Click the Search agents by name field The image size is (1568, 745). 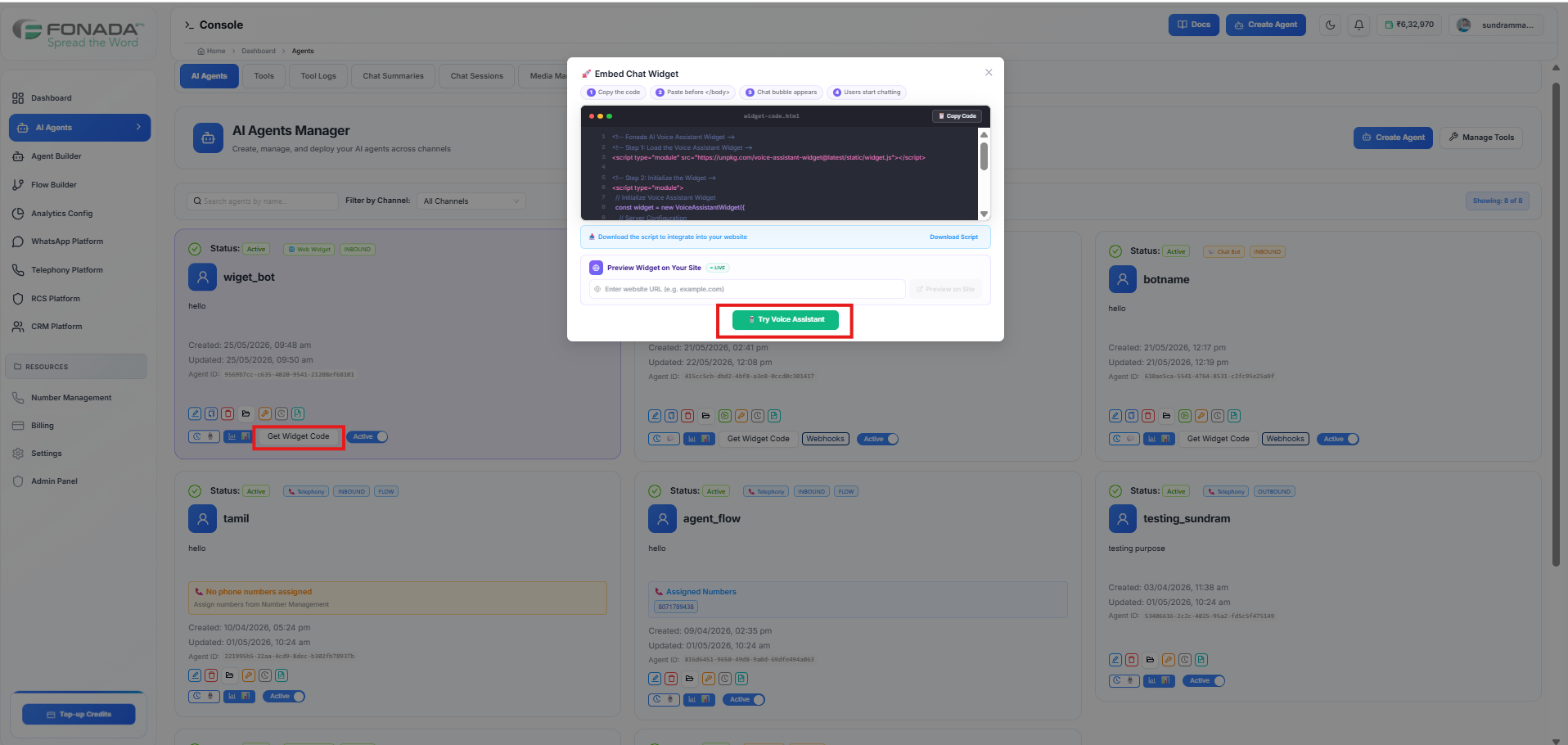[263, 201]
